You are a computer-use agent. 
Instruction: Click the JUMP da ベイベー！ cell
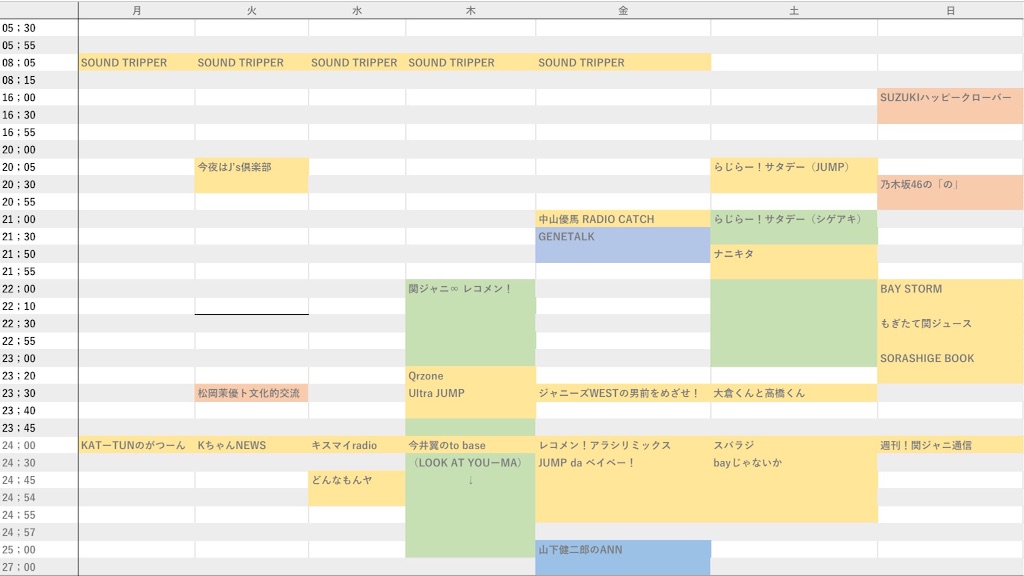point(623,462)
